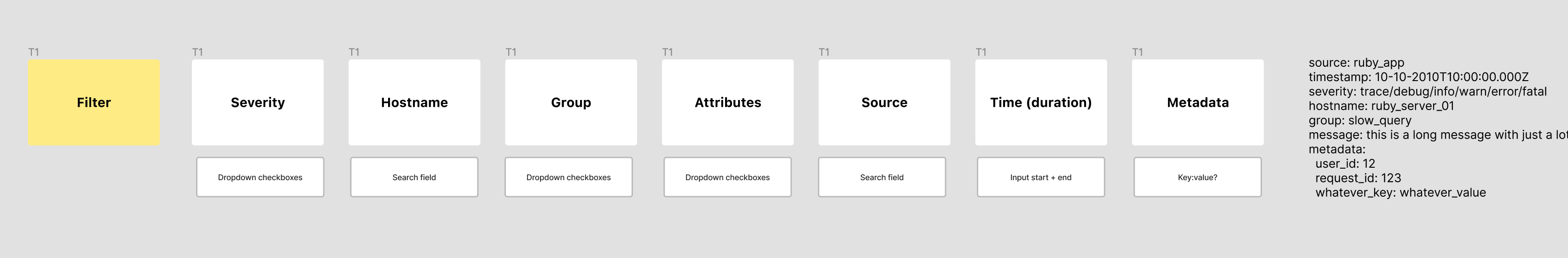Select the Attributes card
Screen dimensions: 1568x258
(x=727, y=102)
